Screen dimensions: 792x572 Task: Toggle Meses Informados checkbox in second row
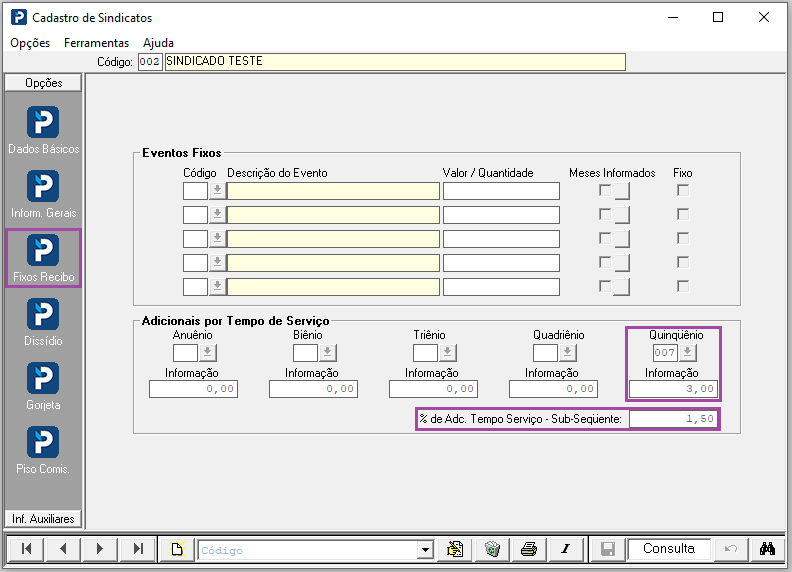(x=605, y=214)
